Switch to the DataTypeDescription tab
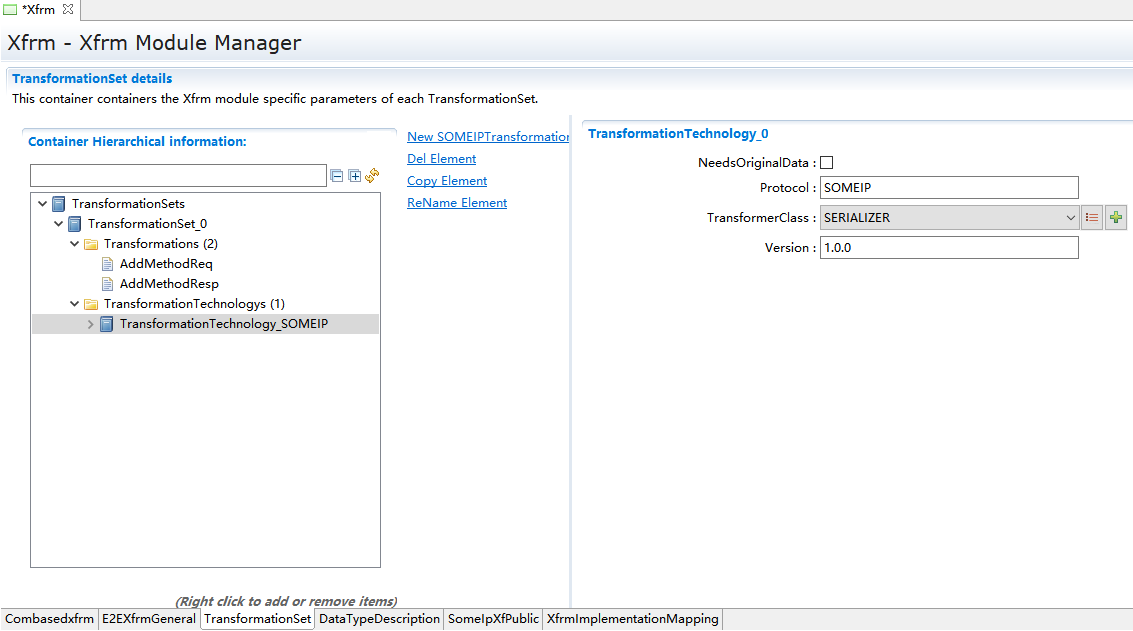Viewport: 1133px width, 631px height. pos(379,619)
